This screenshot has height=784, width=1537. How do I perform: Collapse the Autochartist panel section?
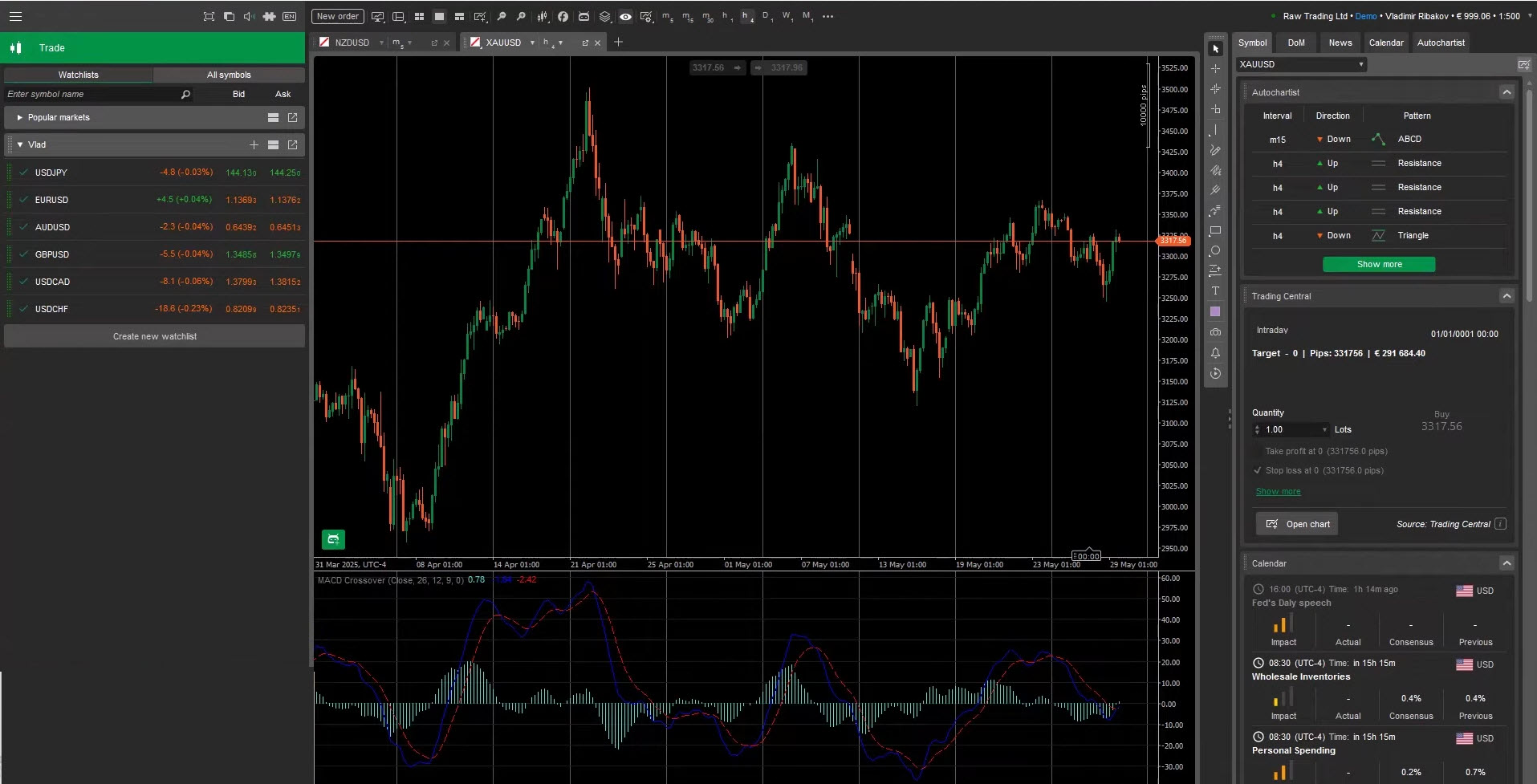pos(1507,92)
